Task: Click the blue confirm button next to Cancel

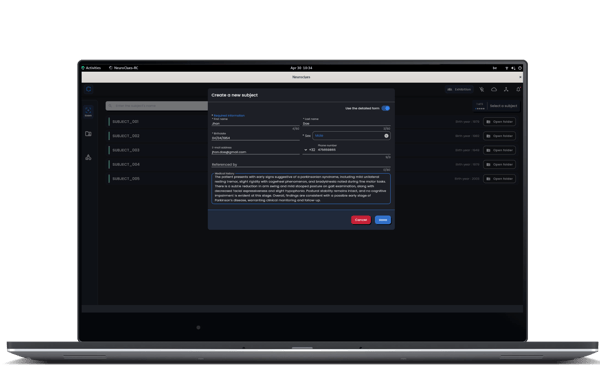Action: 383,220
